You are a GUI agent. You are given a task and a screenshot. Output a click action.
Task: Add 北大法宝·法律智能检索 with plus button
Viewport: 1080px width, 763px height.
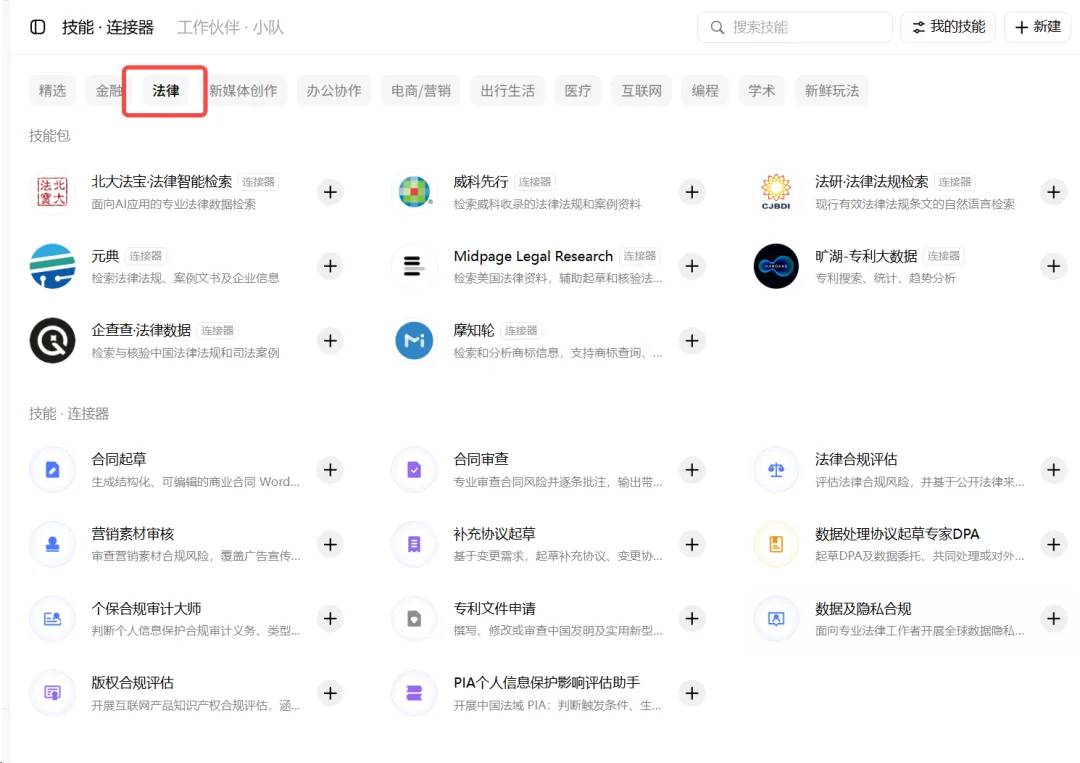[331, 191]
